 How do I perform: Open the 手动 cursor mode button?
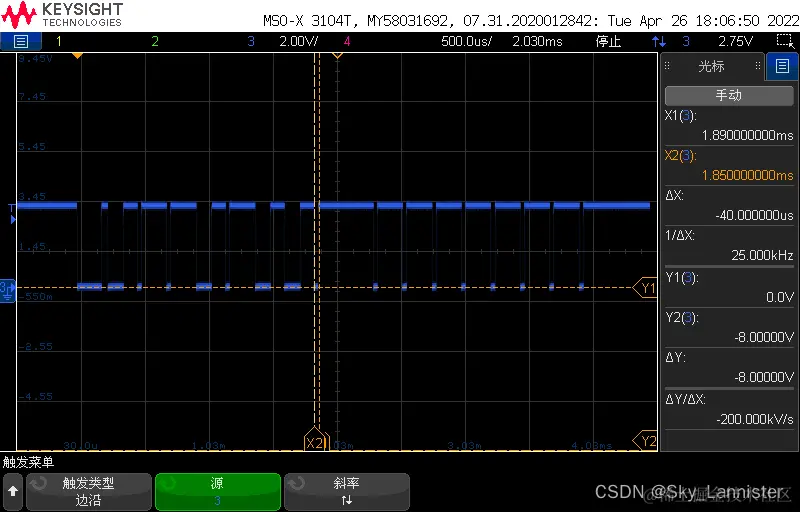coord(729,95)
